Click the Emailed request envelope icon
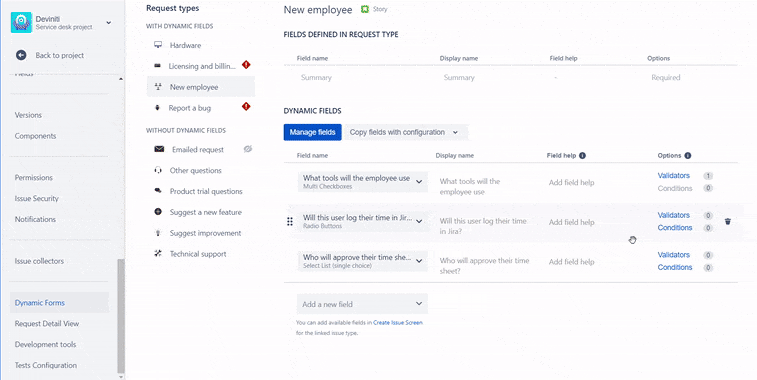Image resolution: width=757 pixels, height=380 pixels. [x=159, y=149]
